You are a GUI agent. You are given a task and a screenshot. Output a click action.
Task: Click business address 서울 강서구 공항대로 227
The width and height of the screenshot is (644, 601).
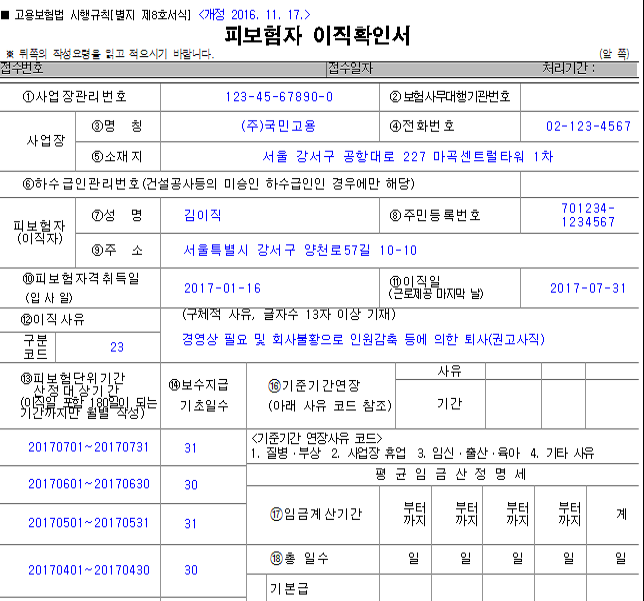coord(344,157)
